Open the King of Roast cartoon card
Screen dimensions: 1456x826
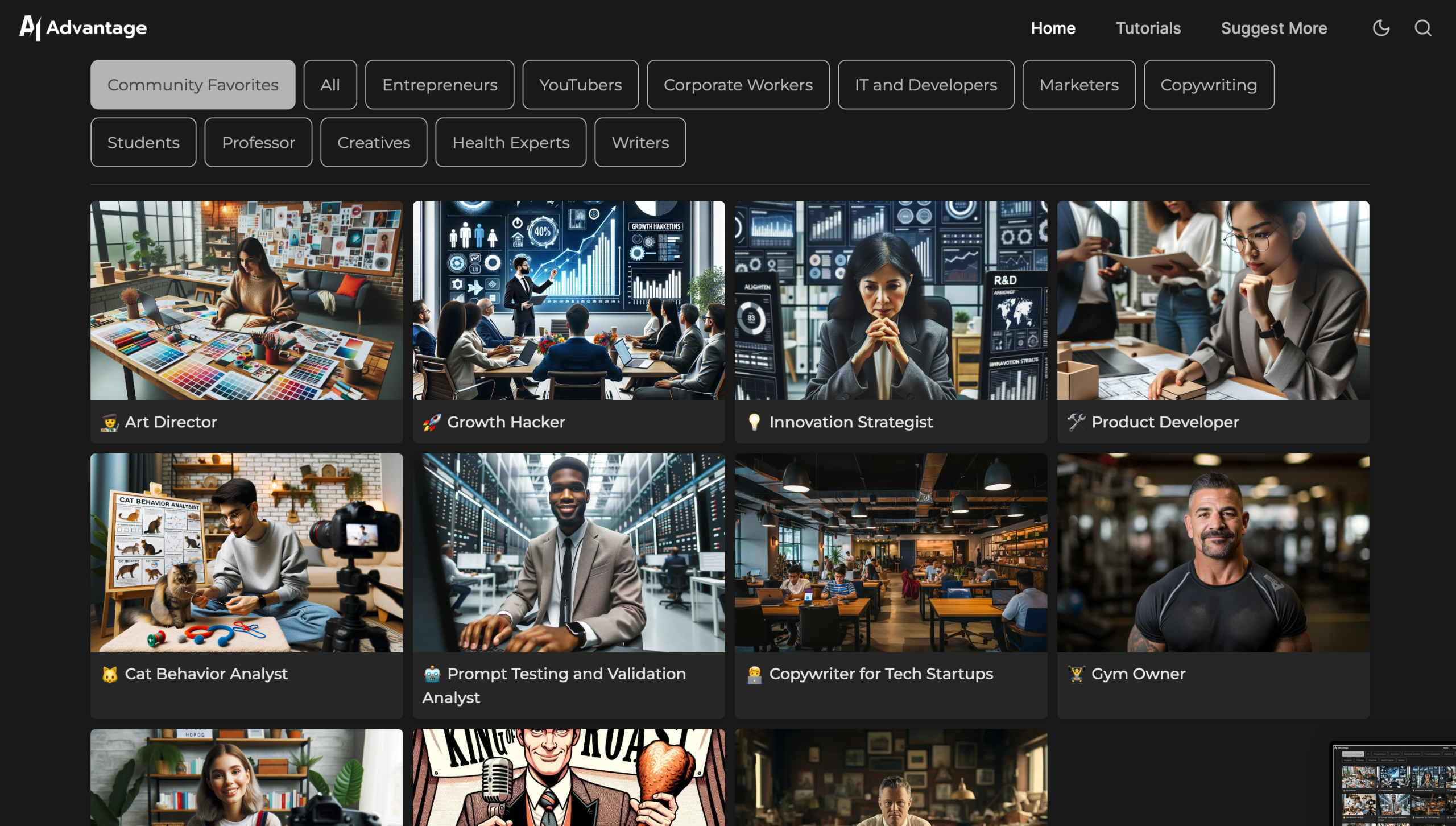pyautogui.click(x=569, y=777)
